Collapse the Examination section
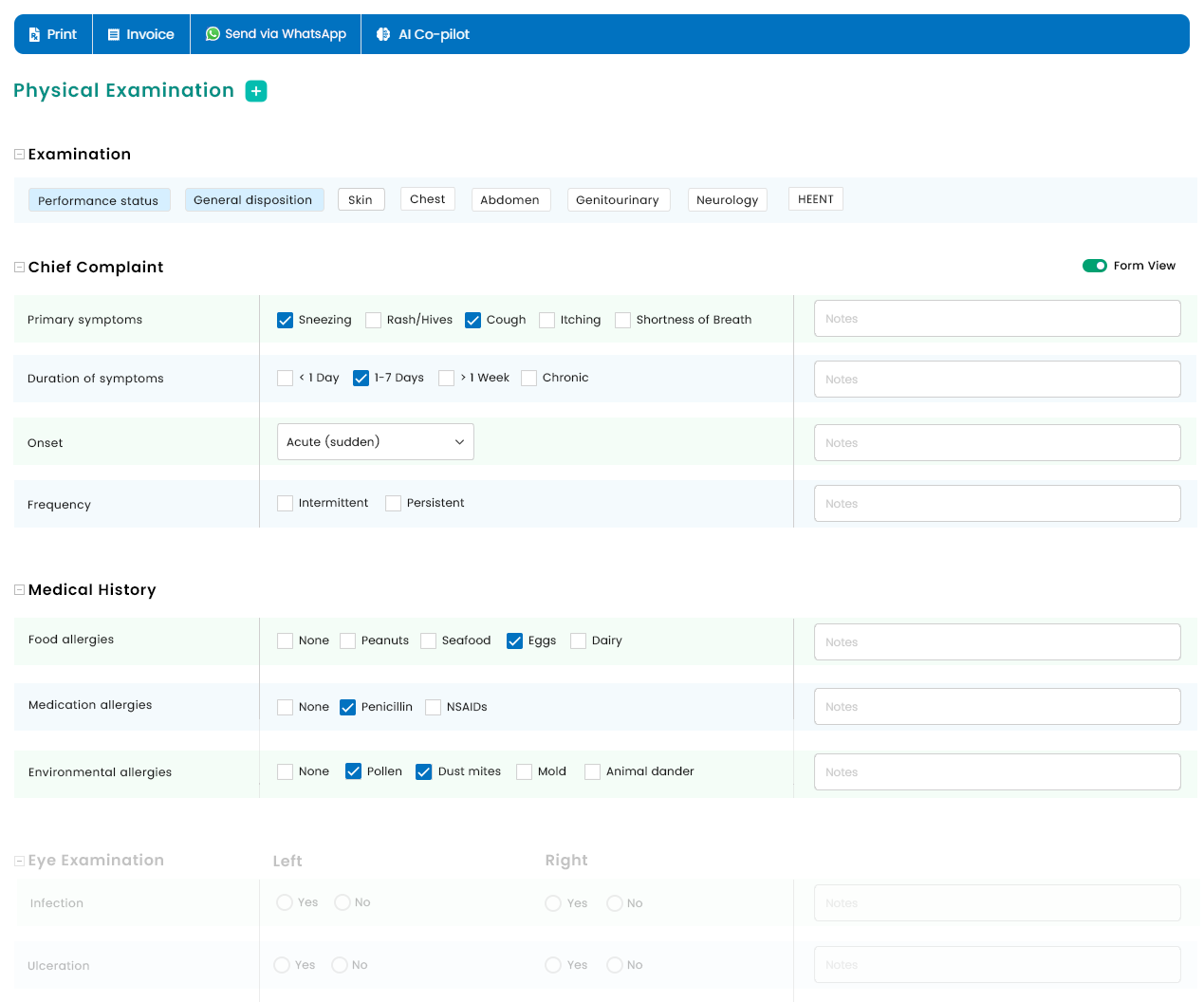This screenshot has height=1002, width=1204. coord(19,155)
